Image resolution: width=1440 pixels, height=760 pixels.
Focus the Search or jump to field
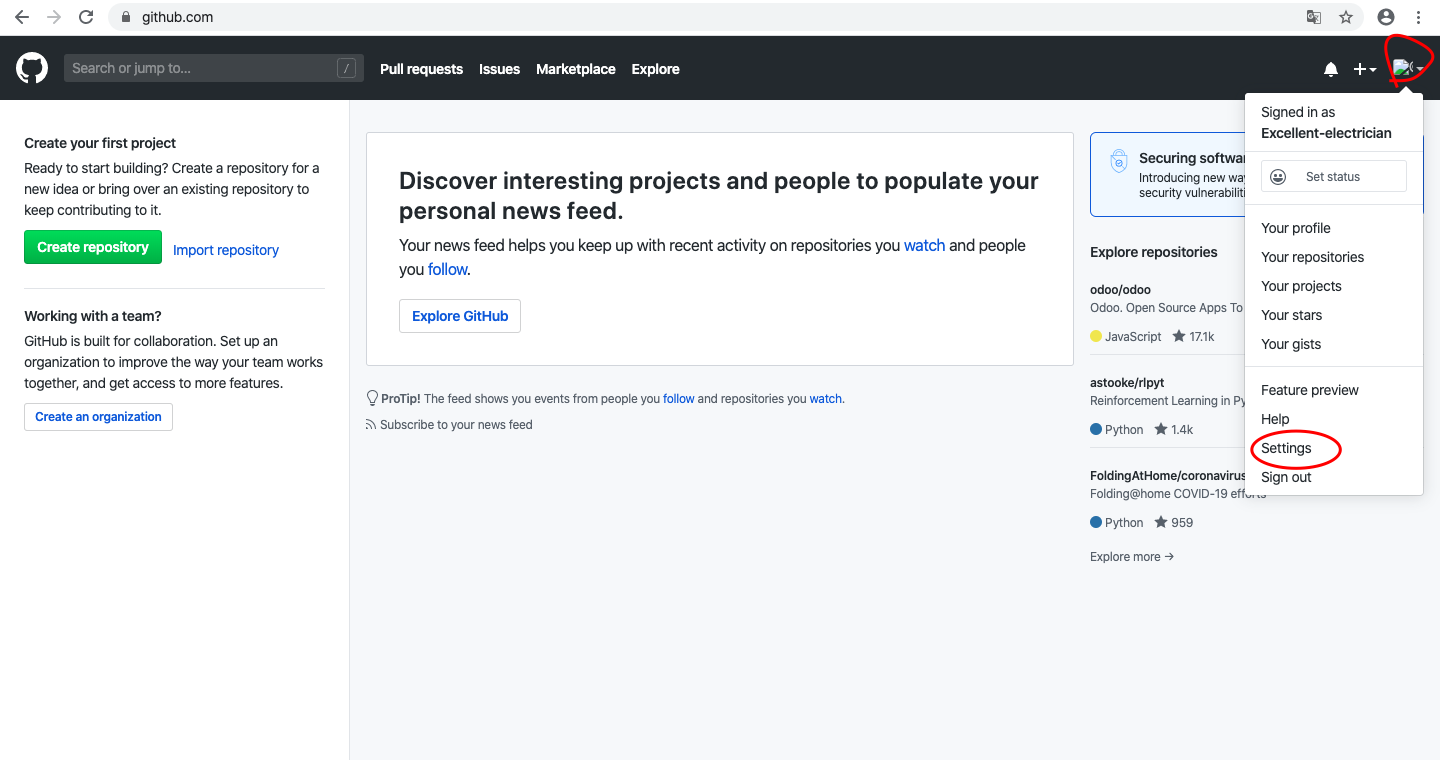coord(214,68)
